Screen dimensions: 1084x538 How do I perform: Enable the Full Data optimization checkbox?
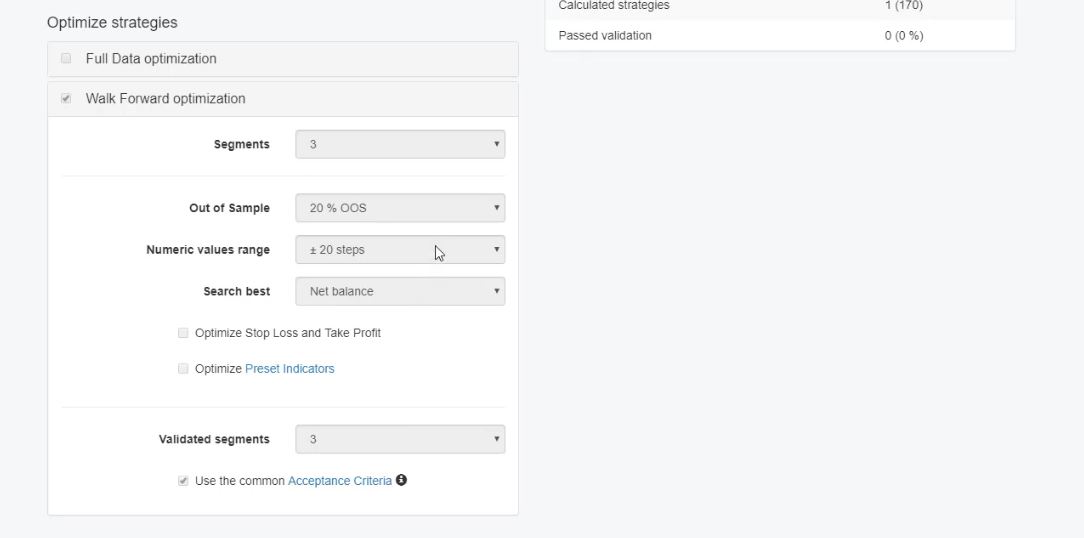pyautogui.click(x=66, y=58)
